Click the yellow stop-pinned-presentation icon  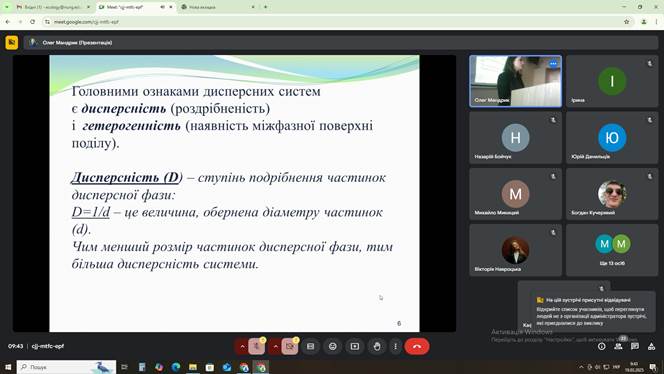point(11,42)
